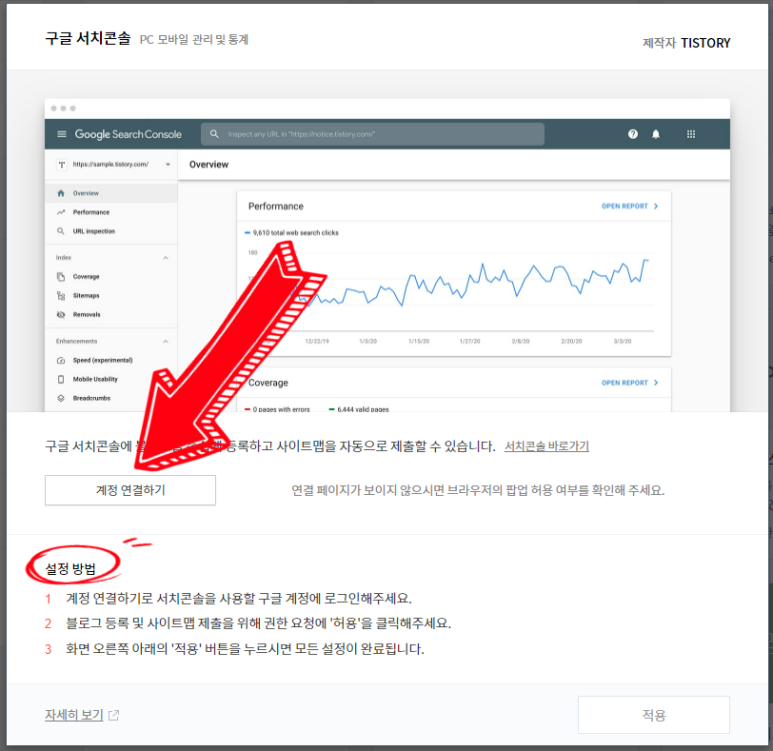Click step 1 text about 구글 계정 로그인
This screenshot has width=773, height=751.
[239, 599]
